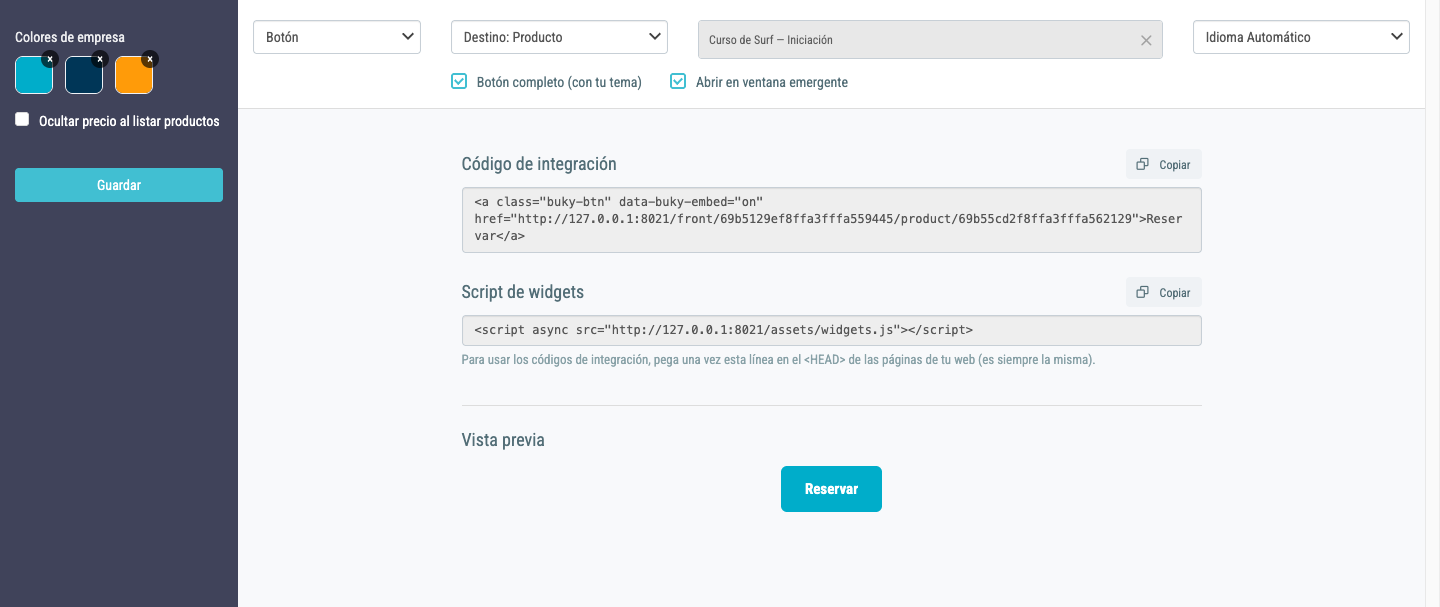The height and width of the screenshot is (607, 1440).
Task: Copy the Script de widgets code
Action: (x=1164, y=292)
